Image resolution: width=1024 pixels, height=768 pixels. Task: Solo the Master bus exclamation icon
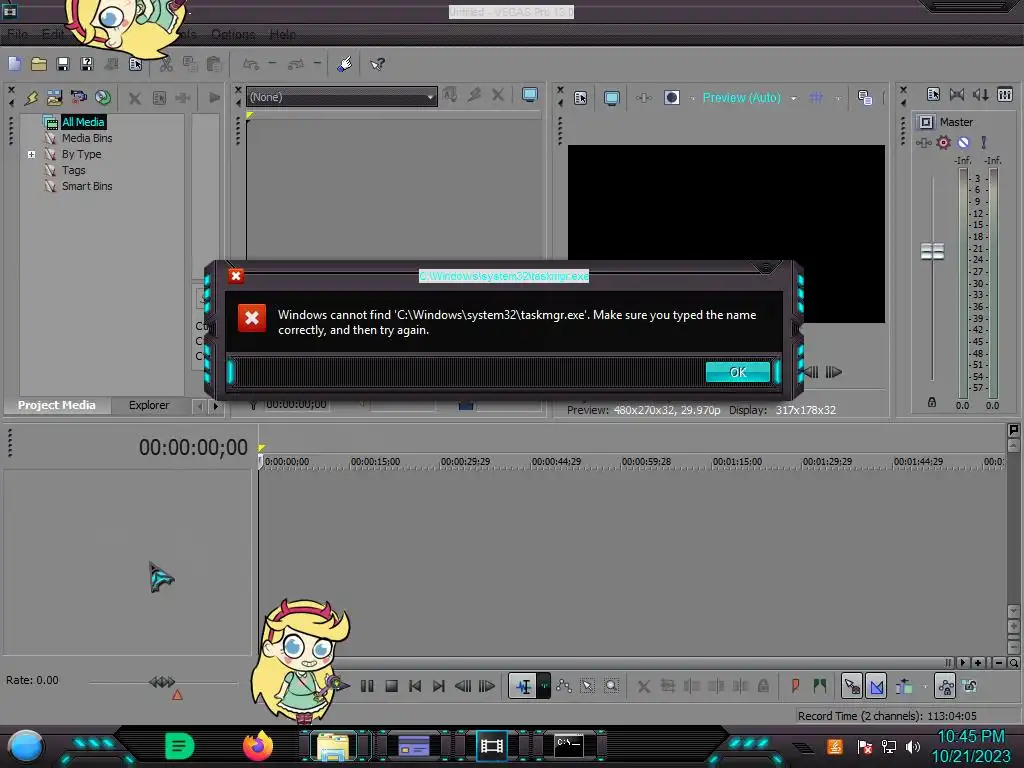[x=984, y=142]
